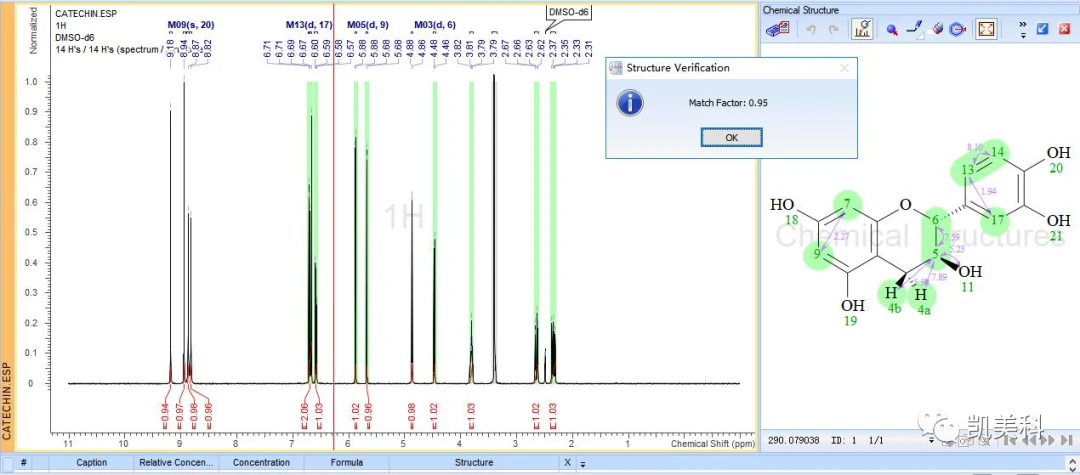Click the # column header
This screenshot has width=1080, height=475.
[24, 463]
